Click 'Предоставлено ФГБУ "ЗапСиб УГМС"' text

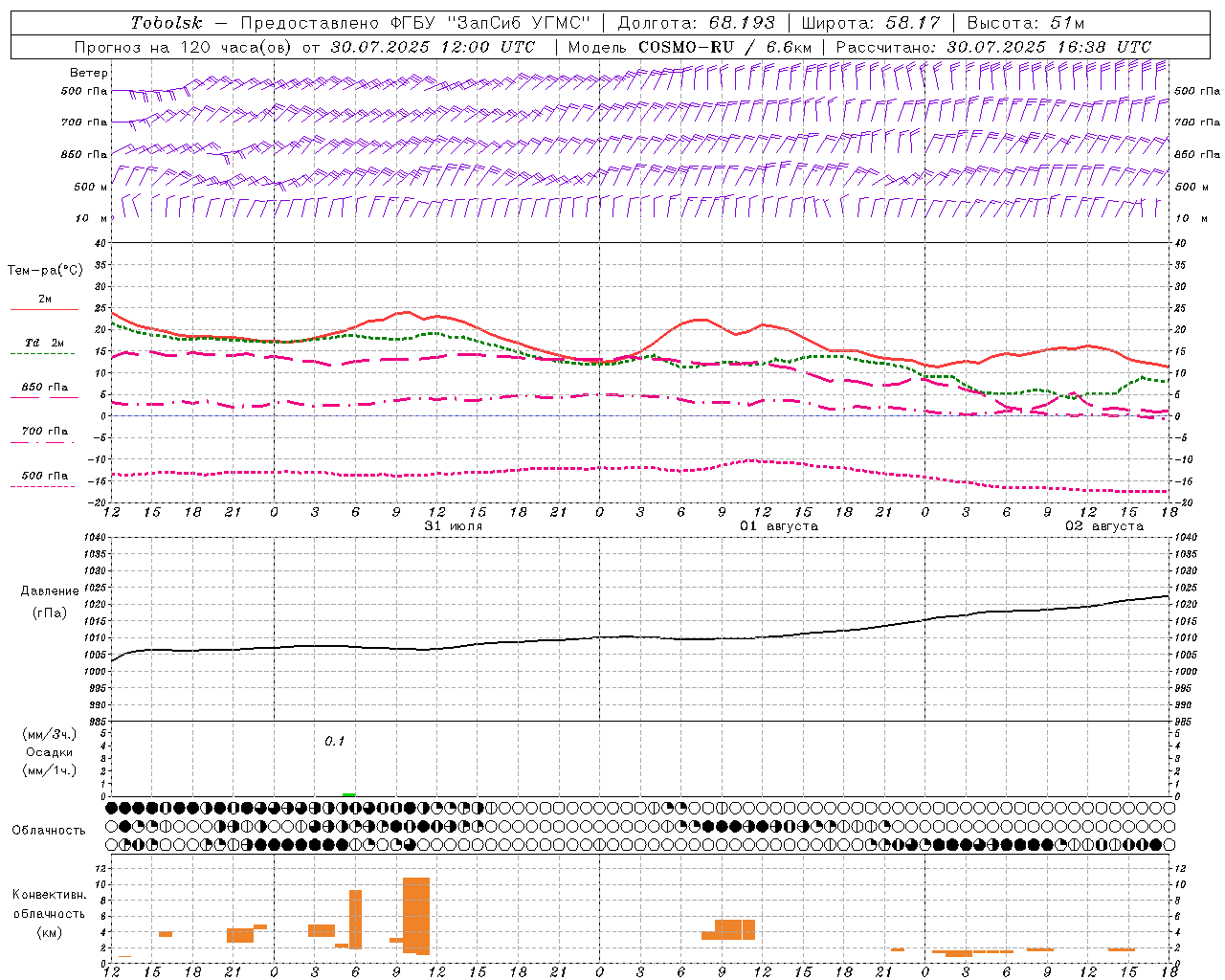click(x=416, y=23)
